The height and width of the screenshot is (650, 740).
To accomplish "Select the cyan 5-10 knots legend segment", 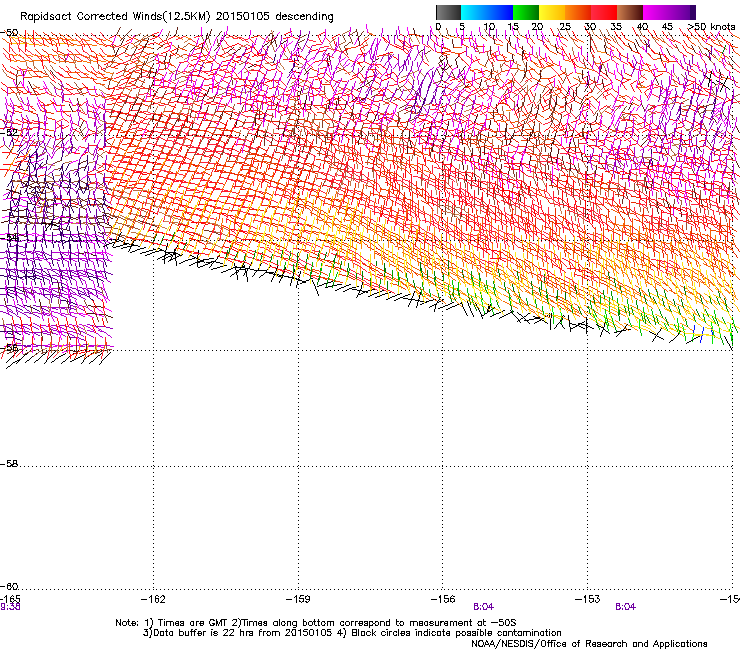I will (474, 12).
